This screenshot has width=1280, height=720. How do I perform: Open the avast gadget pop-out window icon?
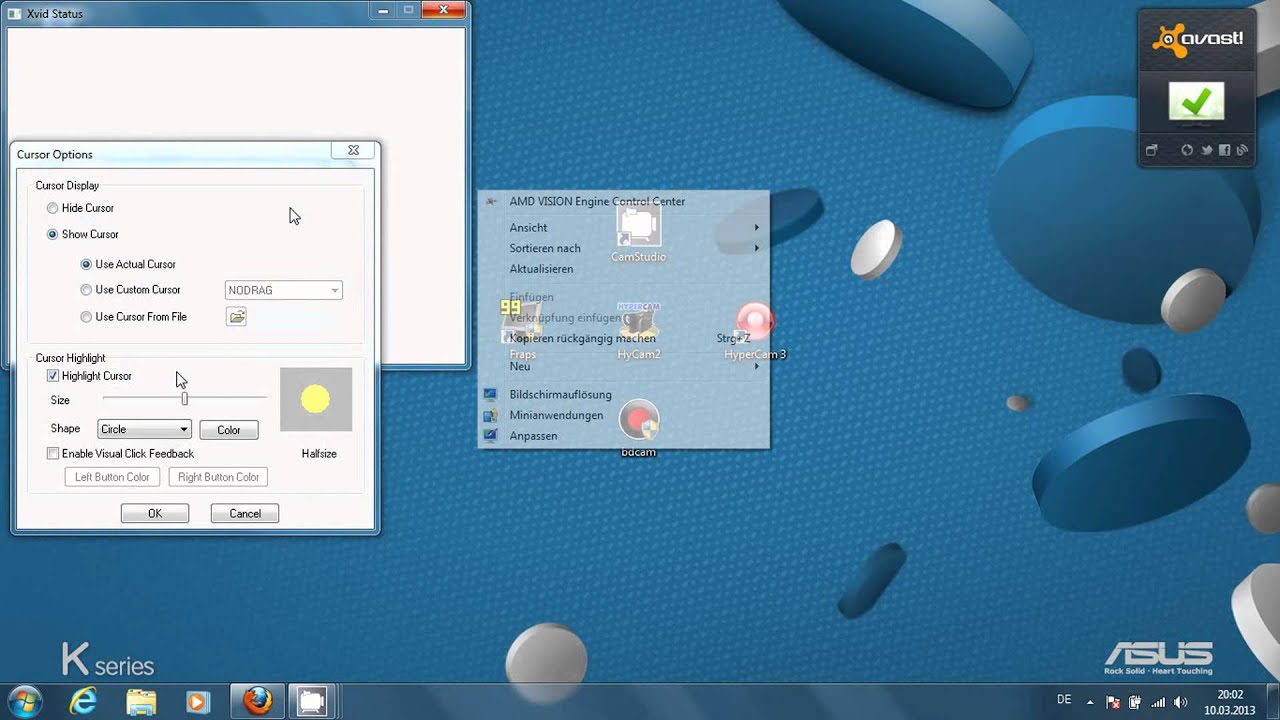[1151, 150]
